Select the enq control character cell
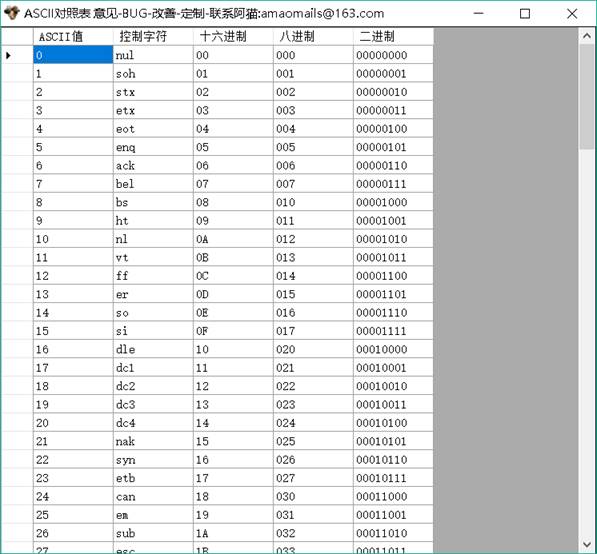This screenshot has height=554, width=597. (x=153, y=147)
